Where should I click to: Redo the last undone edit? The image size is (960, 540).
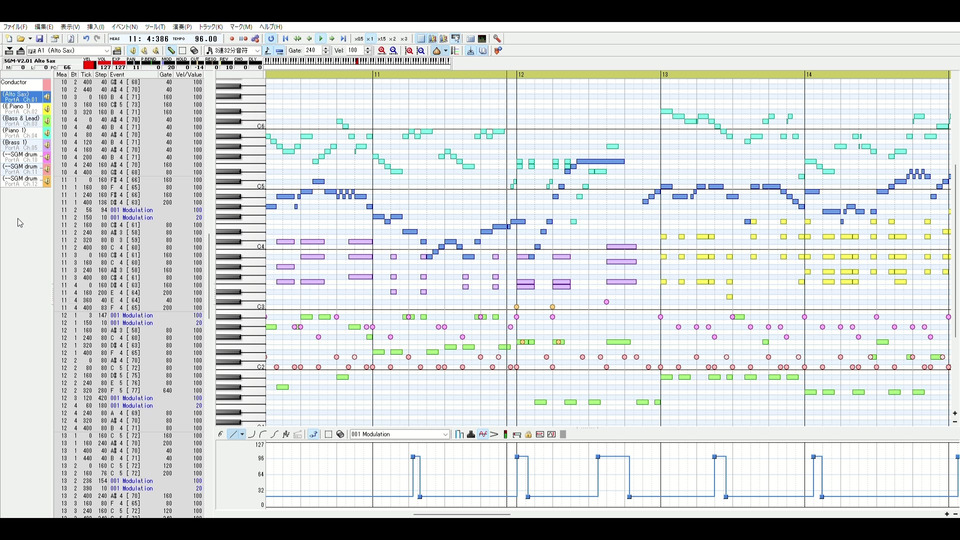pos(97,39)
